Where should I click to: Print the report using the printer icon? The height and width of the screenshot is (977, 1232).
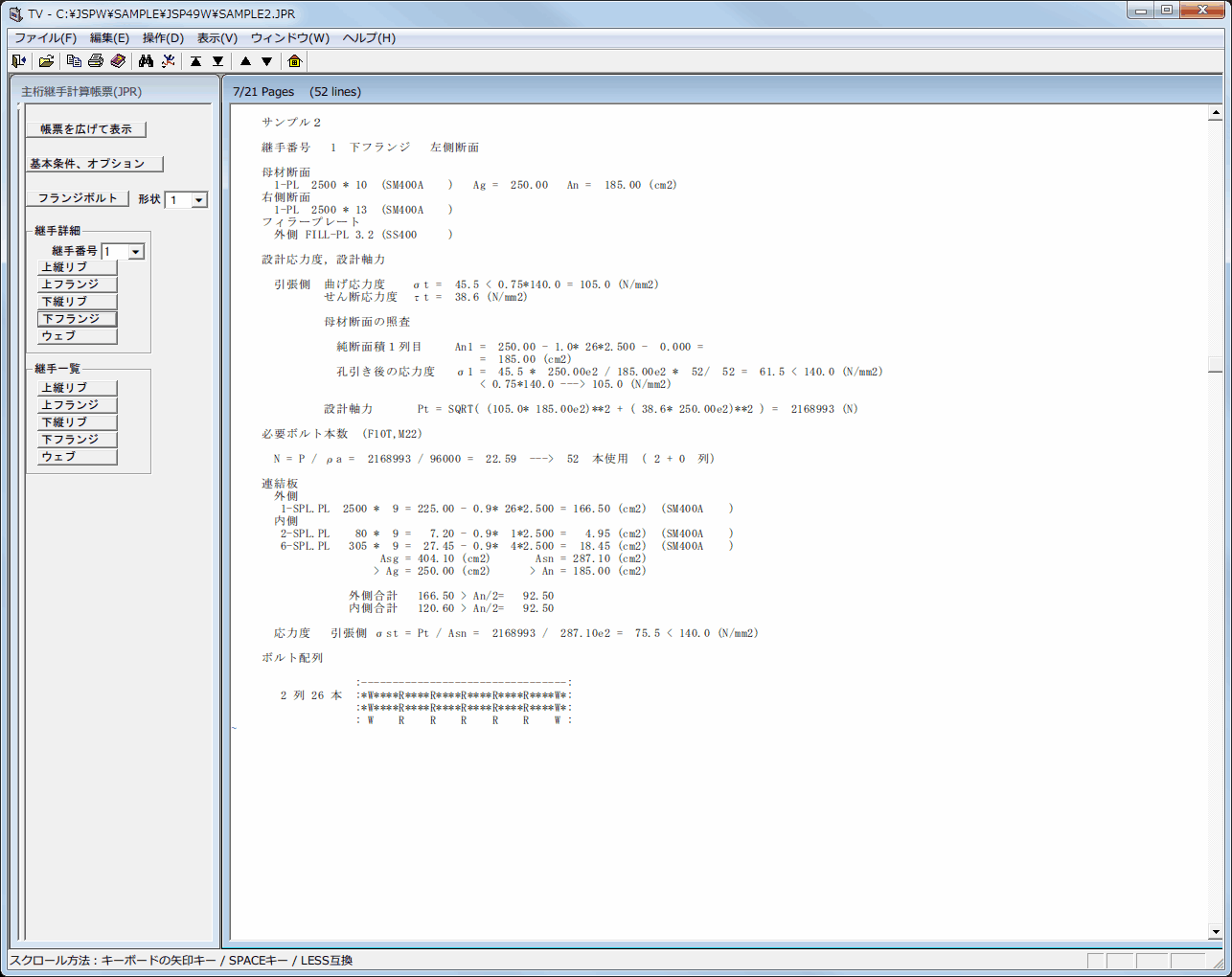coord(96,61)
